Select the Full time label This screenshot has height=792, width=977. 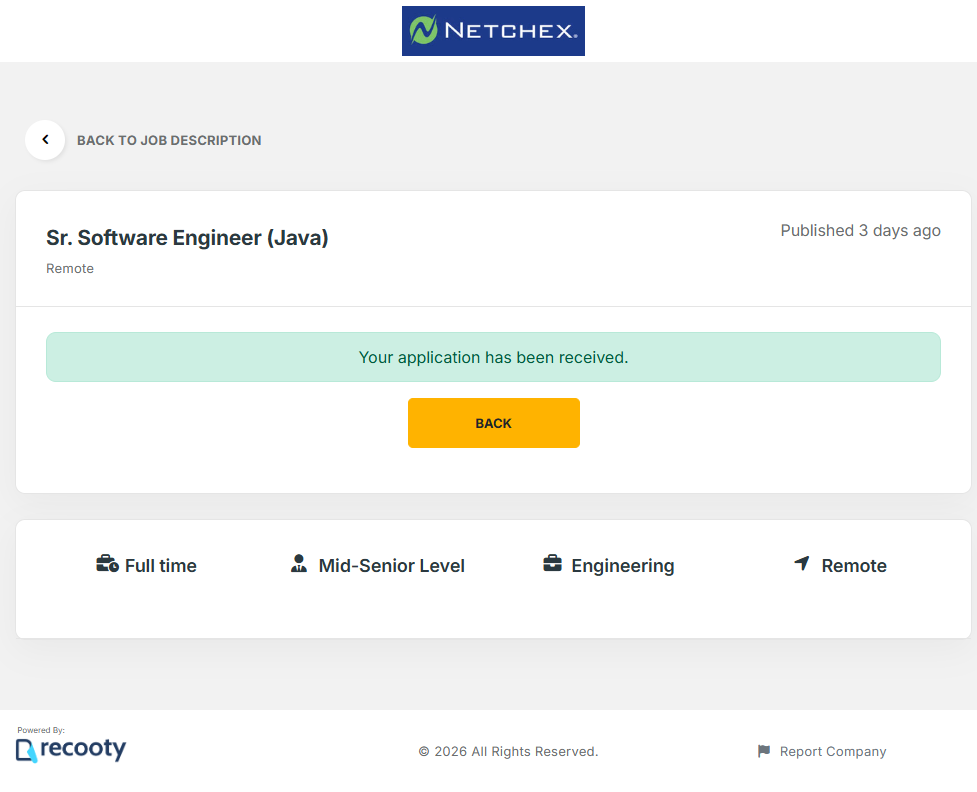click(160, 566)
